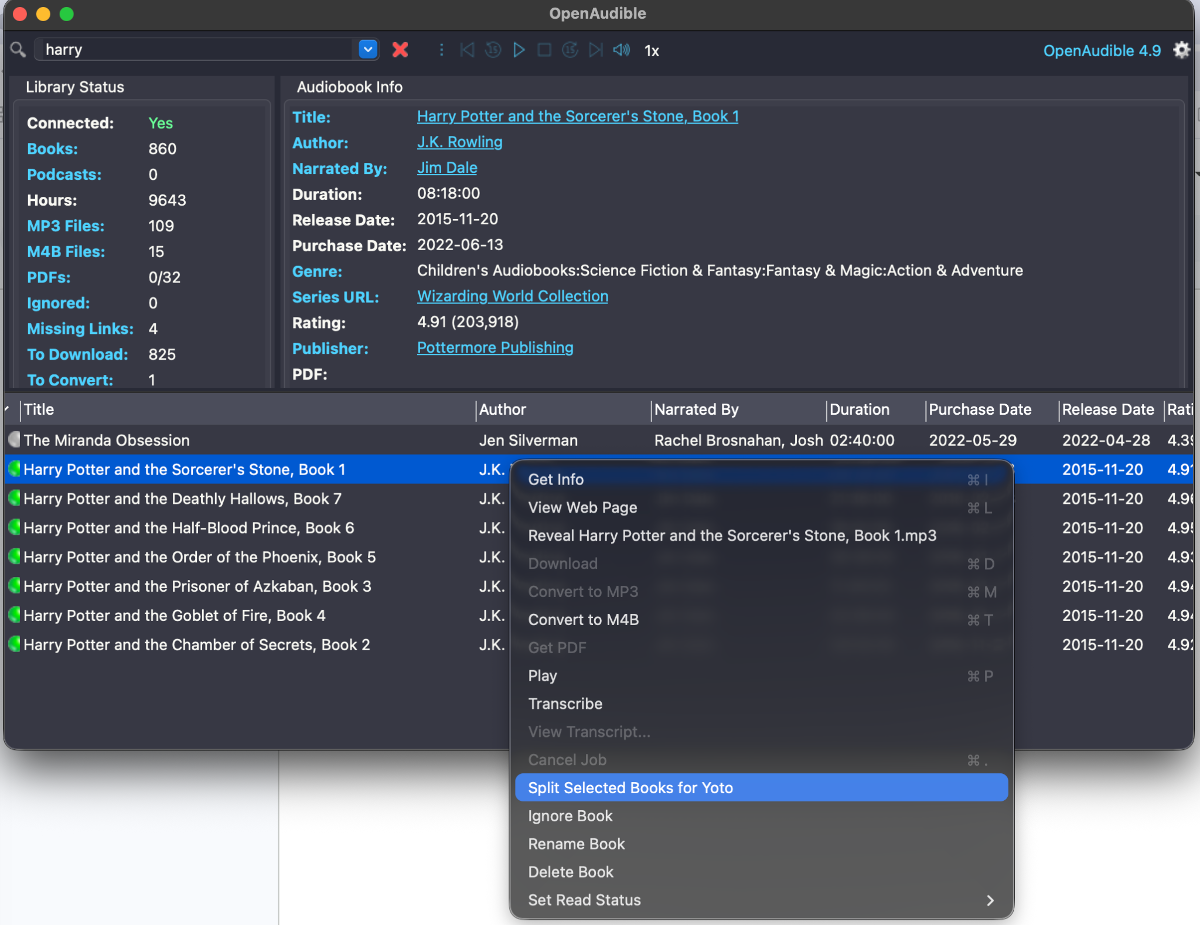1200x925 pixels.
Task: Select Get Info from context menu
Action: tap(761, 480)
